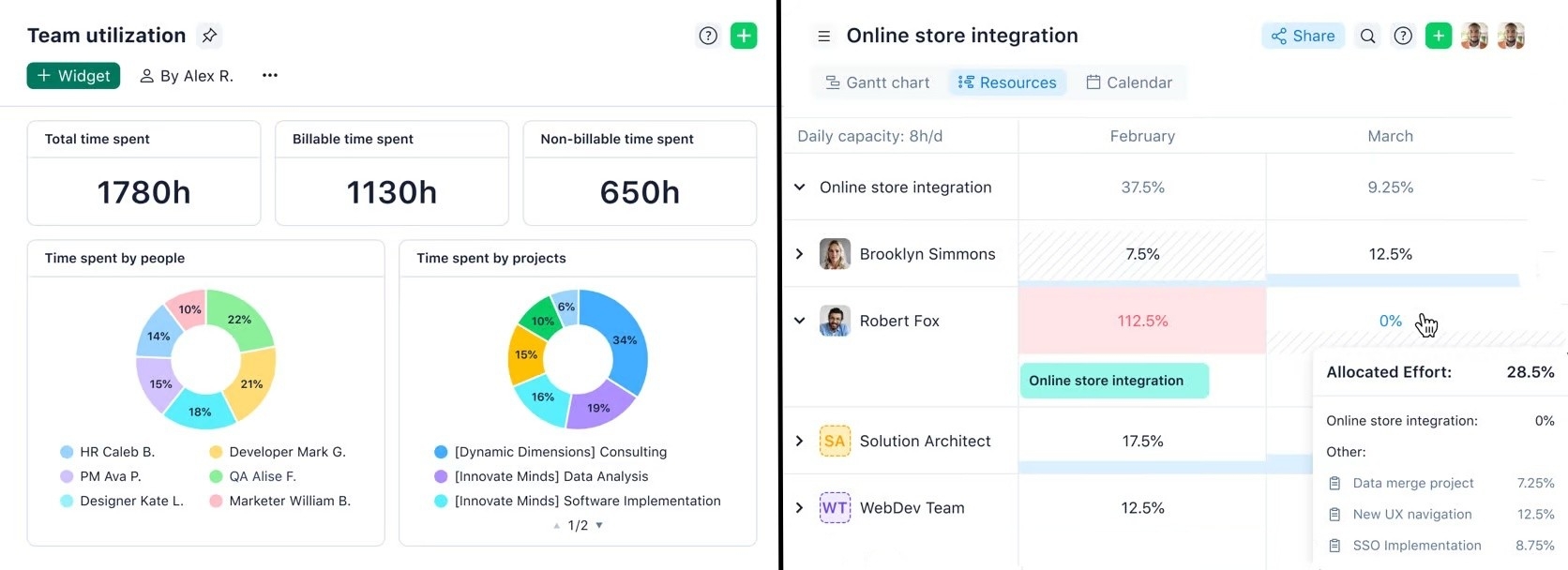Image resolution: width=1568 pixels, height=570 pixels.
Task: Click the 34% projects donut segment
Action: tap(624, 339)
